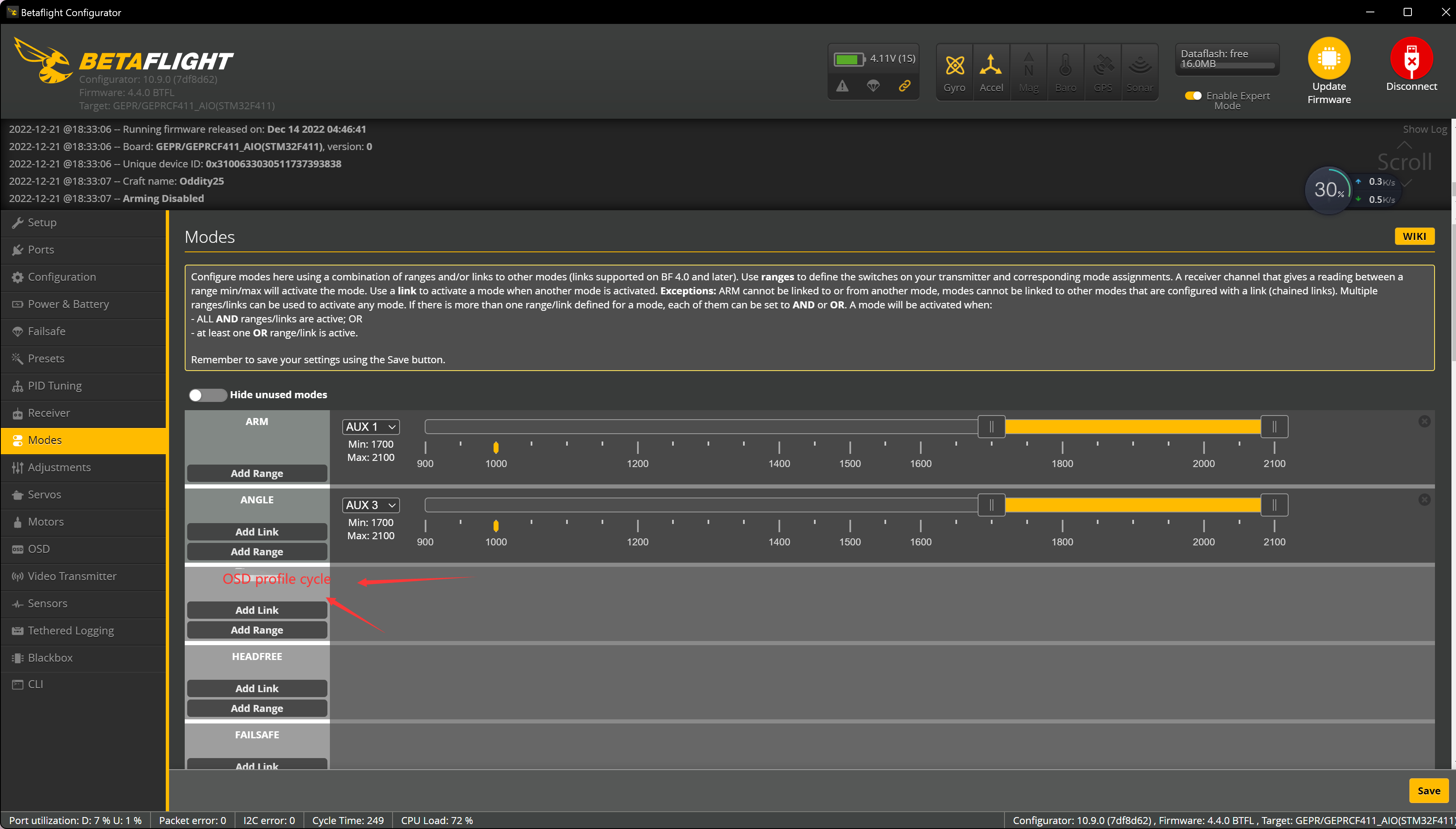
Task: Click ARM range slider minimum handle
Action: (x=991, y=427)
